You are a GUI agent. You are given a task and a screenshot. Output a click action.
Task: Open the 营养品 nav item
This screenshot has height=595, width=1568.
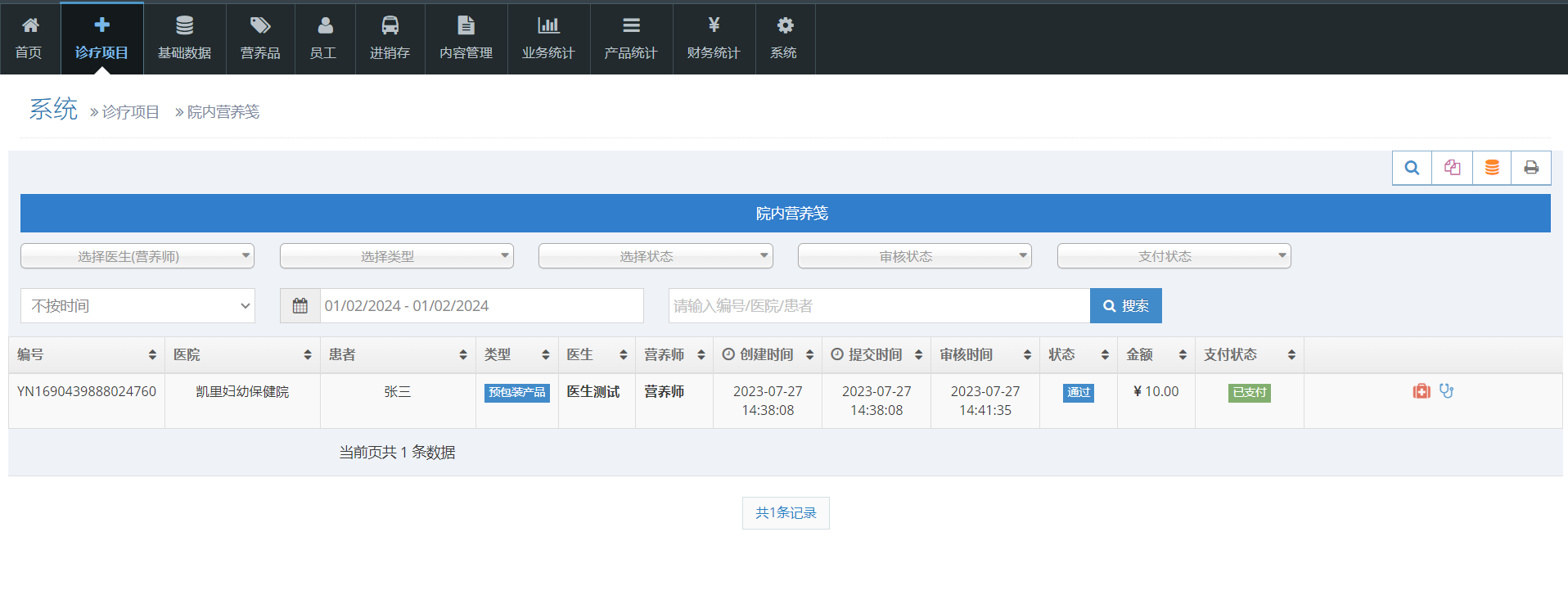260,38
